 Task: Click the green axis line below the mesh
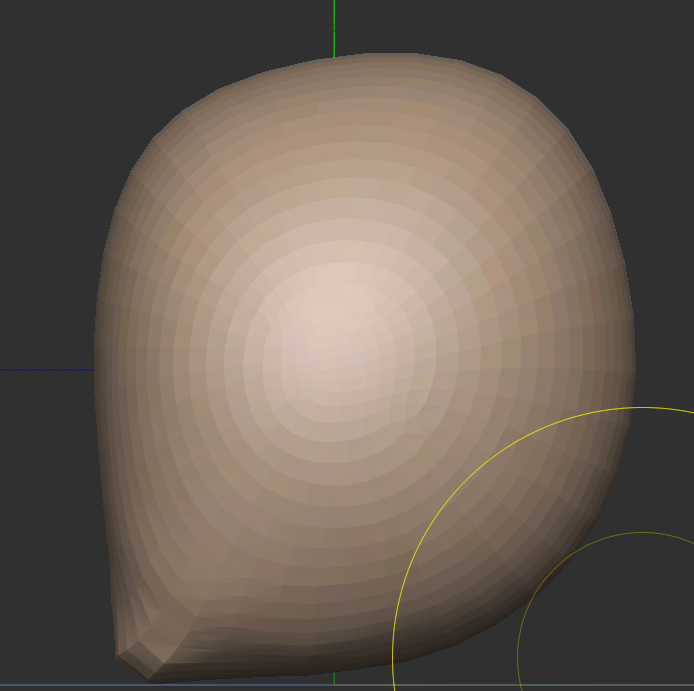click(x=334, y=679)
